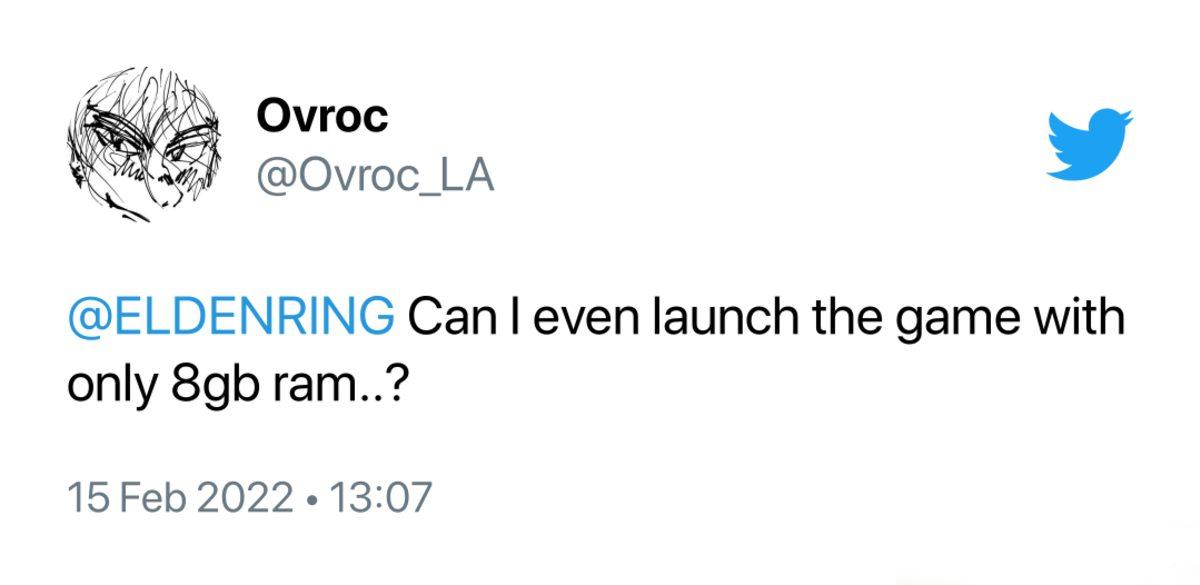The height and width of the screenshot is (585, 1200).
Task: Click the blue Twitter bird logo
Action: click(x=1090, y=144)
